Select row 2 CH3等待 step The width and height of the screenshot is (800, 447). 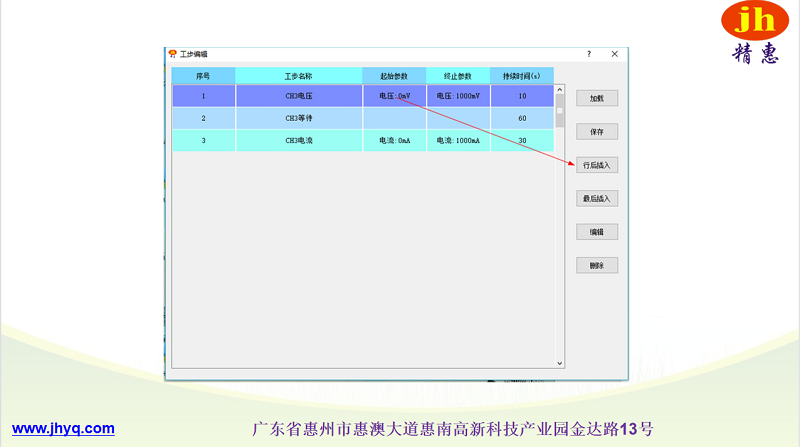click(299, 118)
